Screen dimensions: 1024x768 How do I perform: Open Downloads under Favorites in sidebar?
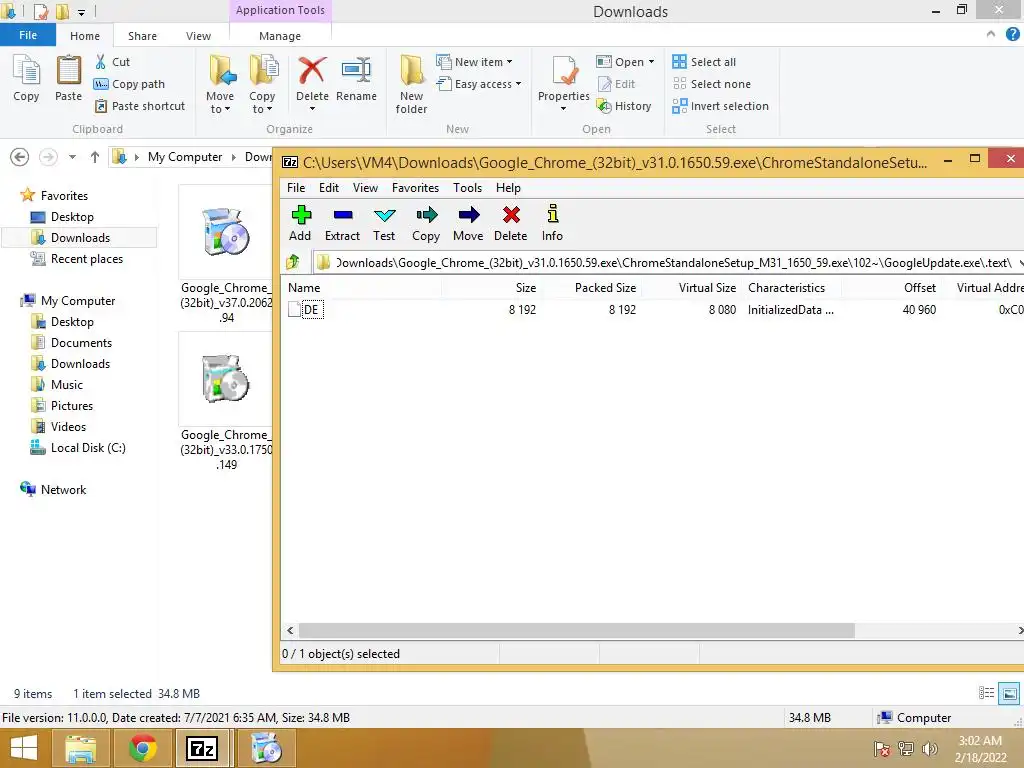tap(80, 238)
